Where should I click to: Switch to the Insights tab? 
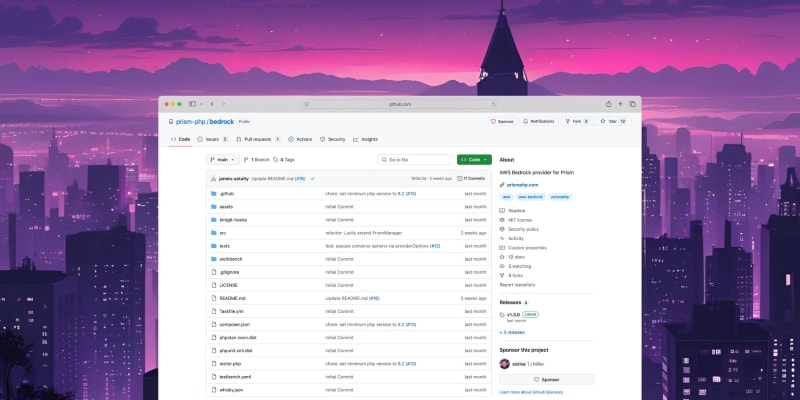click(x=365, y=139)
